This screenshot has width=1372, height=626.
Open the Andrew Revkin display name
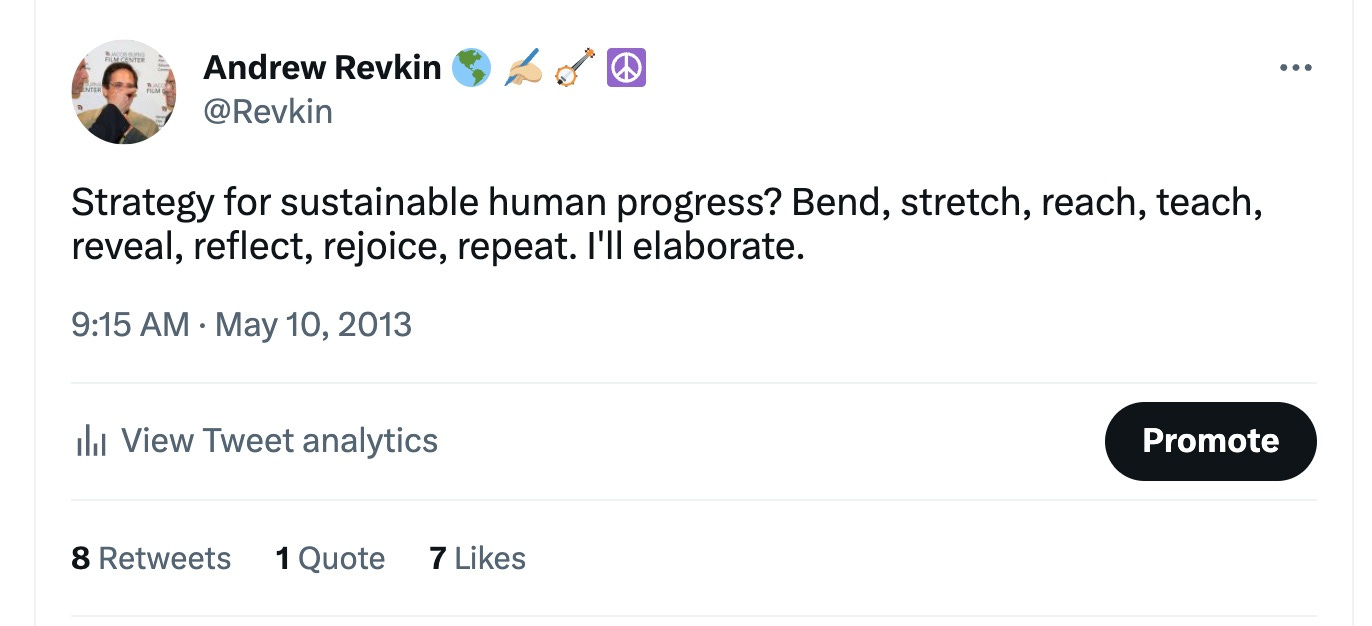[x=322, y=68]
